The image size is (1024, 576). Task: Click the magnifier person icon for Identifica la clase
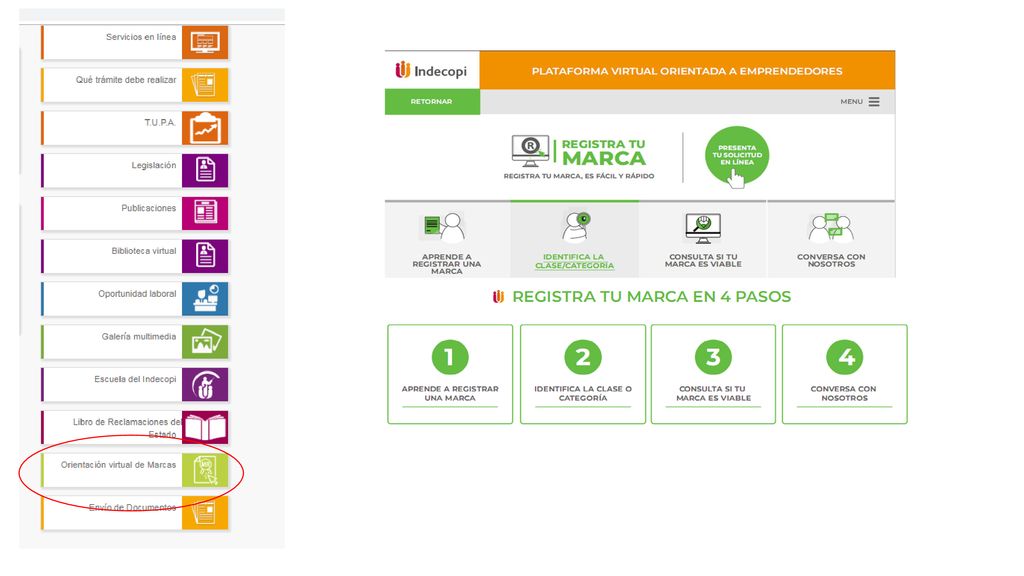576,227
